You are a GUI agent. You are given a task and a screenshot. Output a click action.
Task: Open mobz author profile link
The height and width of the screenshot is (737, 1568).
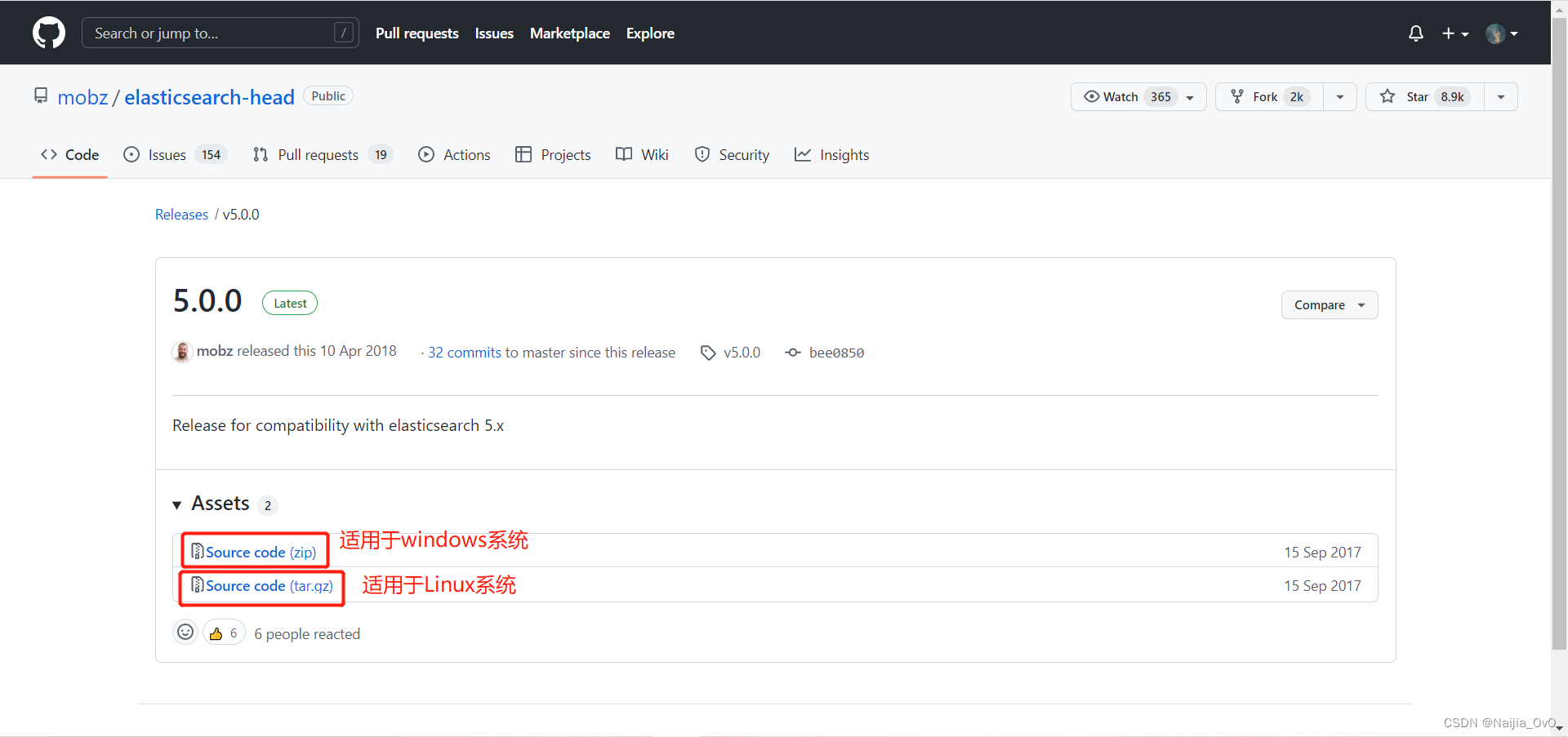point(215,351)
